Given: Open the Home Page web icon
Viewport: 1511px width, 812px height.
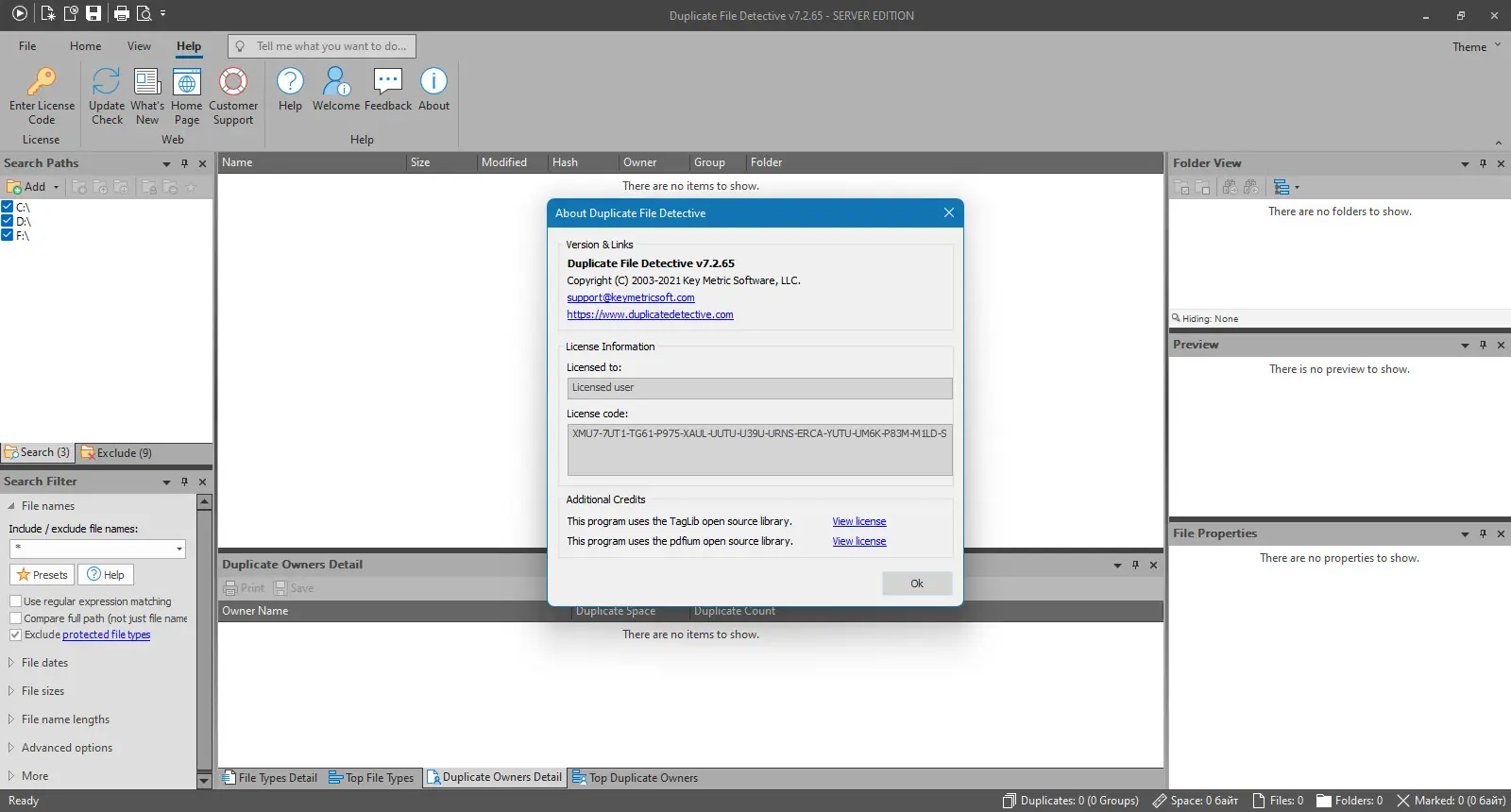Looking at the screenshot, I should point(187,82).
